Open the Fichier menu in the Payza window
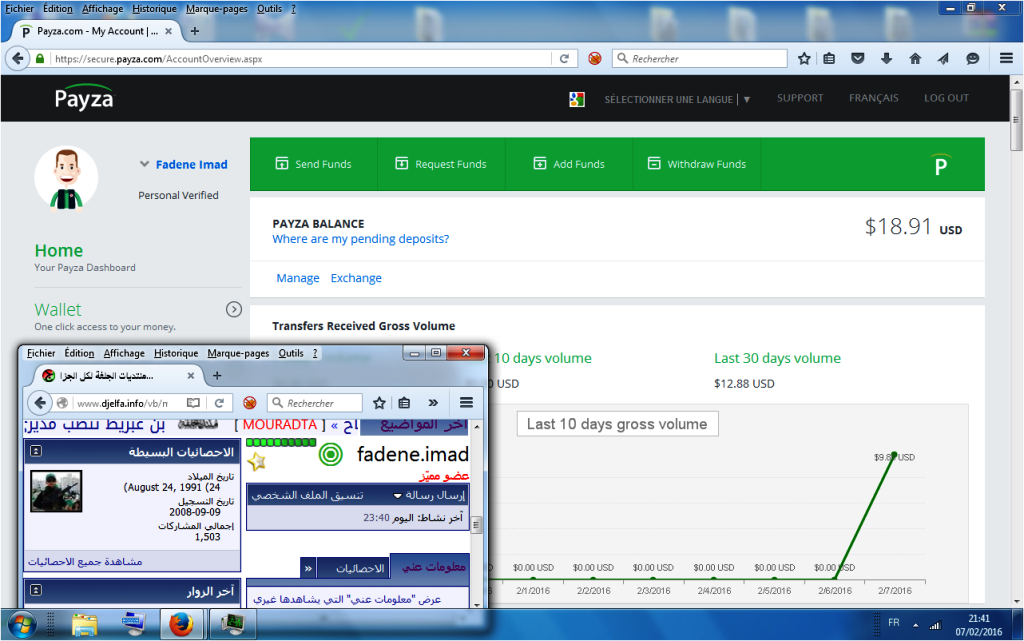The image size is (1024, 641). click(x=20, y=8)
